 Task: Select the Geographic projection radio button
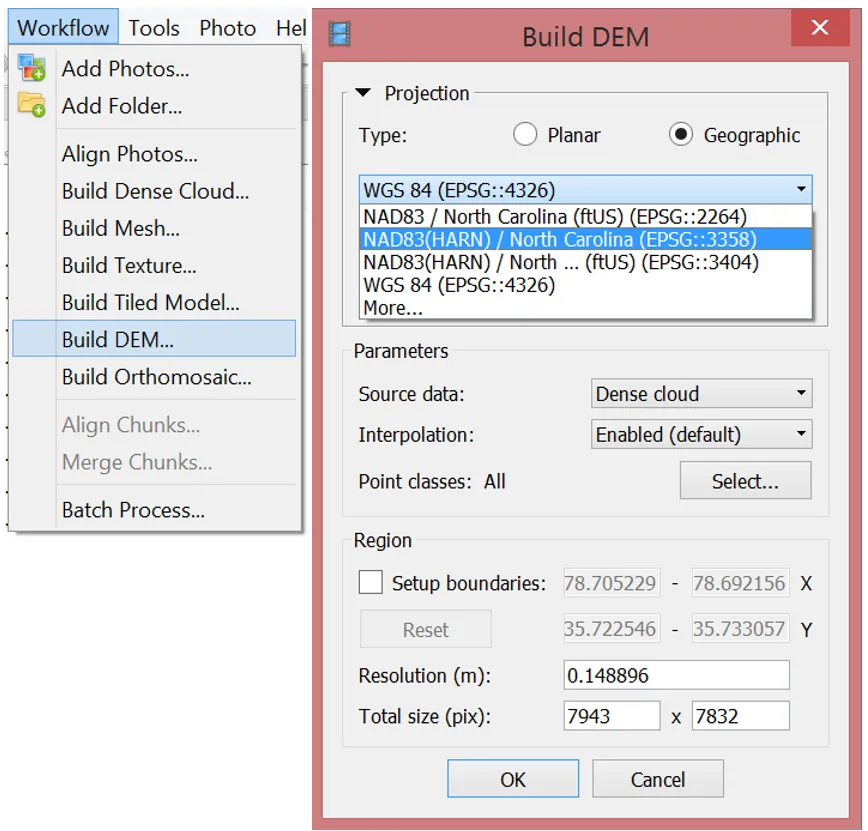(681, 135)
